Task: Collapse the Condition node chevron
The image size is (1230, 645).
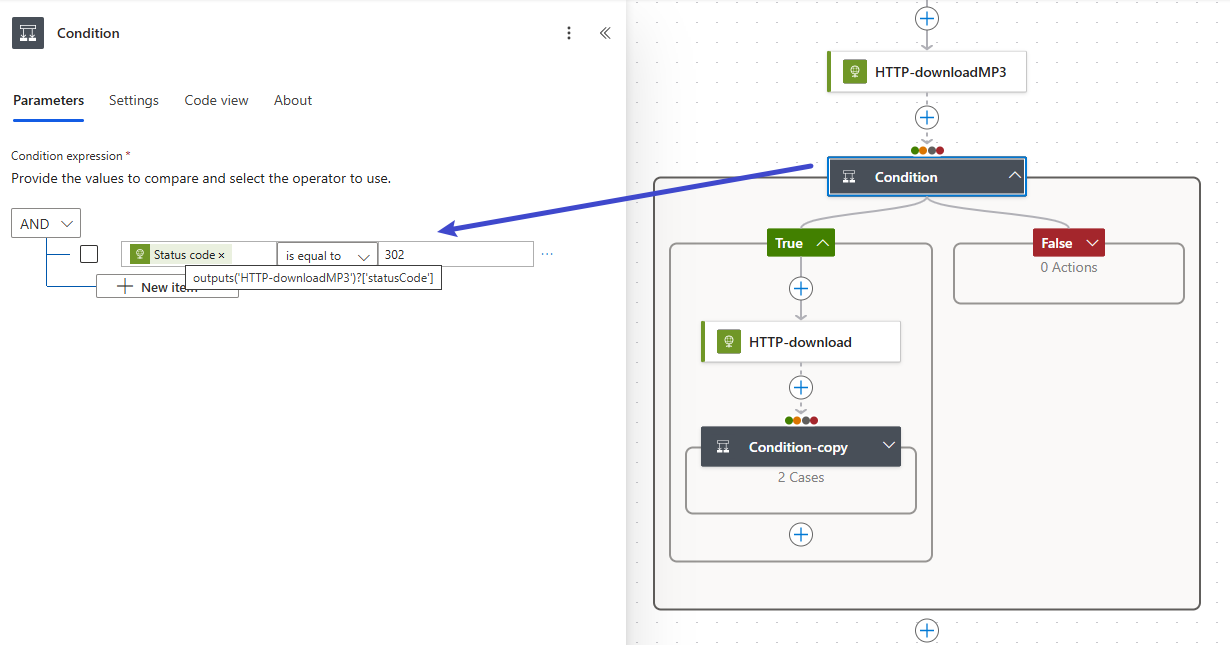Action: pyautogui.click(x=1014, y=177)
